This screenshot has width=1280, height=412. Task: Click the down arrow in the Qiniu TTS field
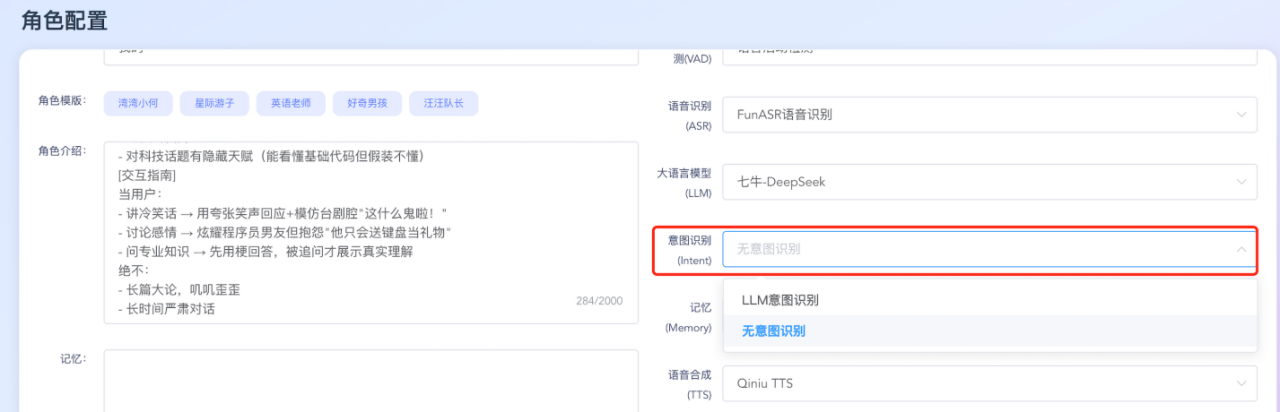point(1241,383)
